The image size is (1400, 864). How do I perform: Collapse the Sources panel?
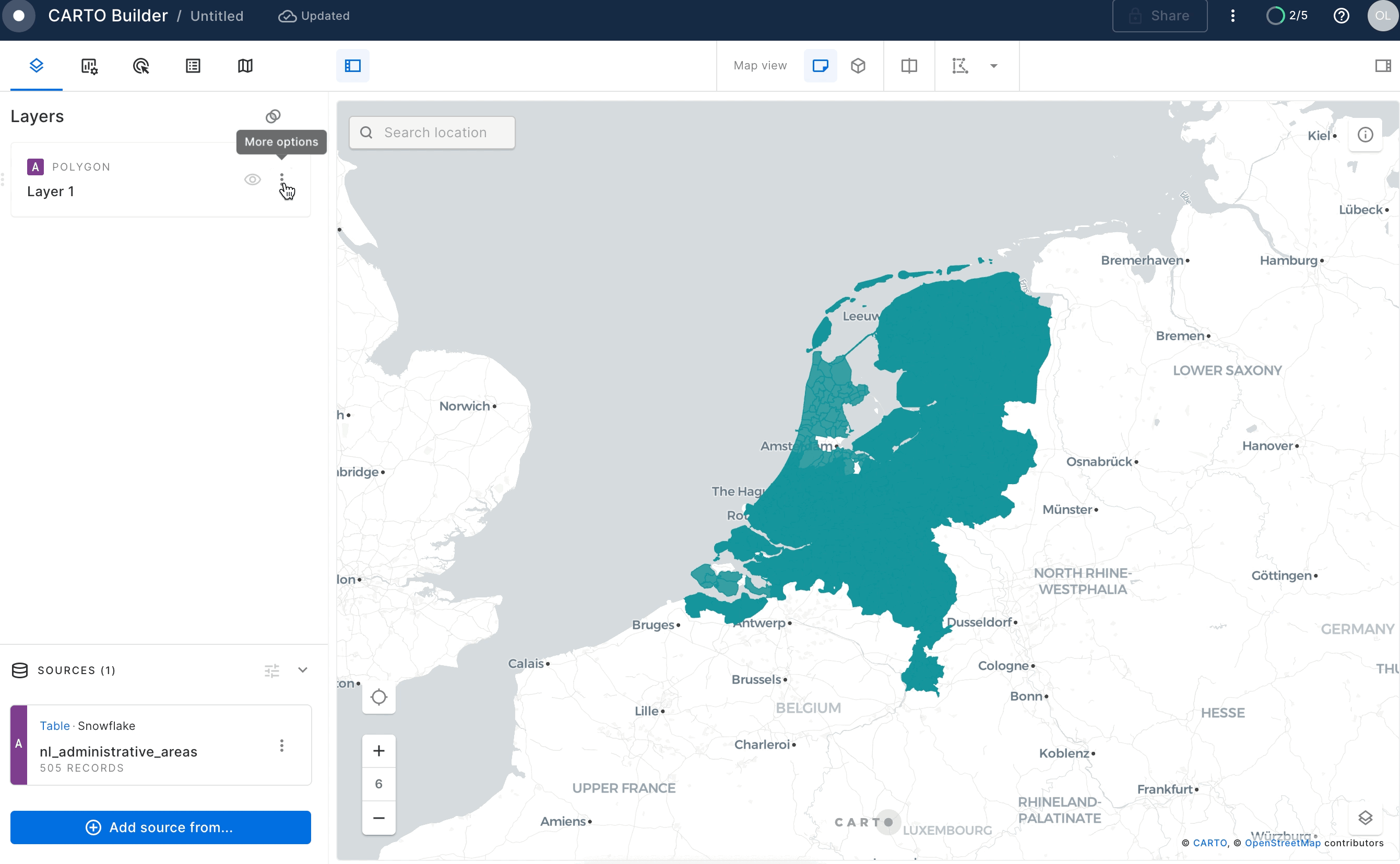pos(302,670)
